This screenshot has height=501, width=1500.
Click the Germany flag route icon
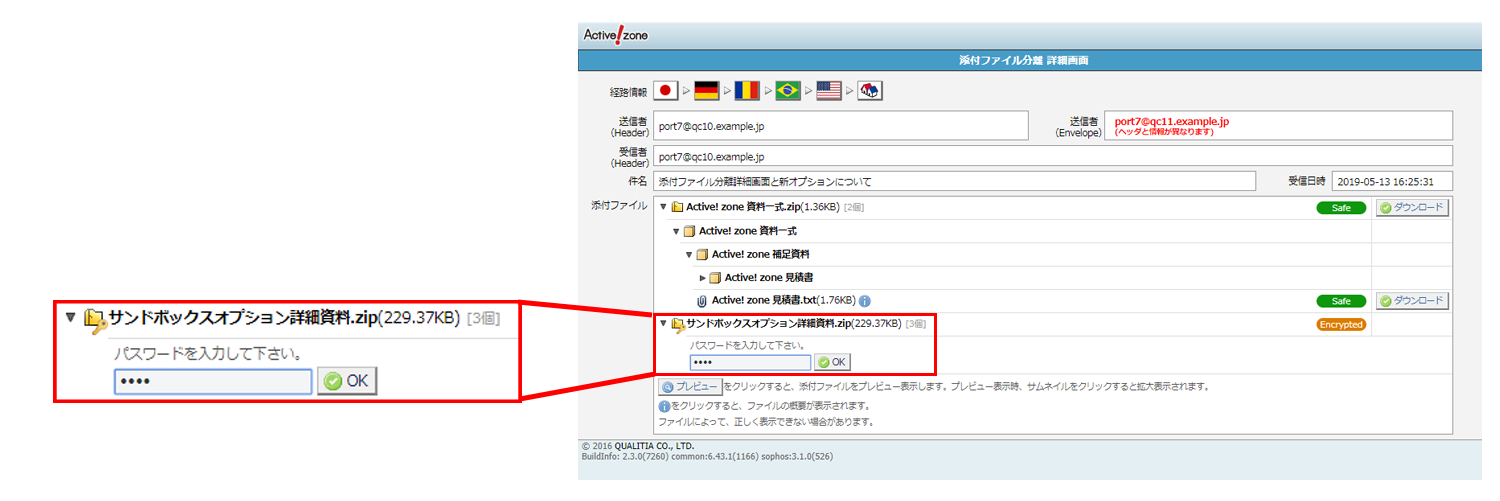point(707,91)
